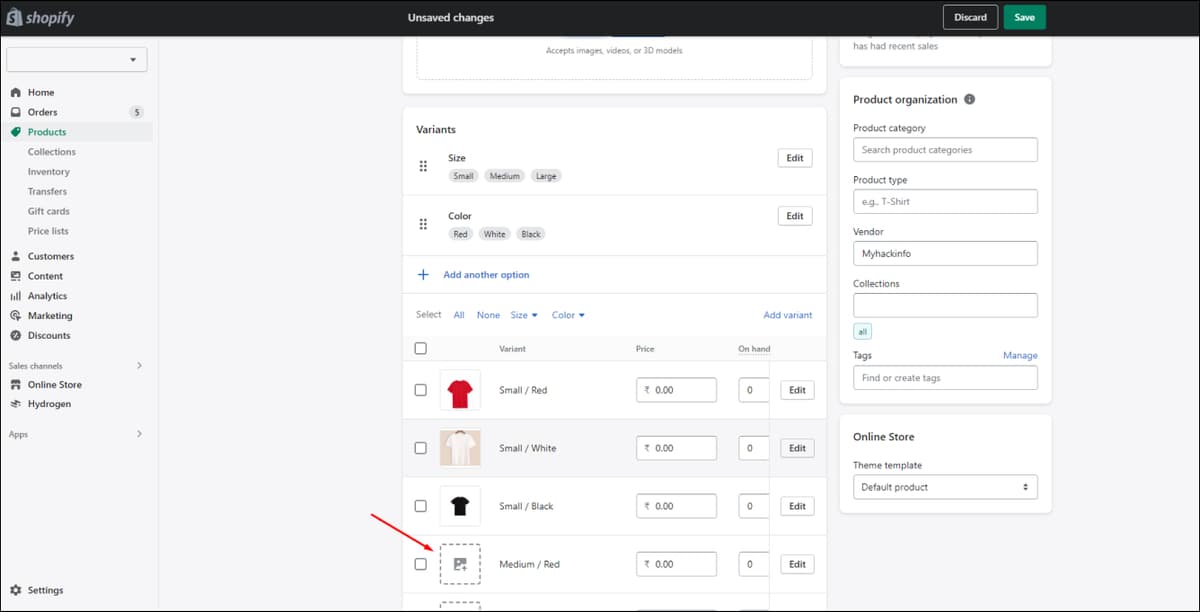This screenshot has width=1200, height=612.
Task: Open Collections under Products
Action: click(x=52, y=152)
